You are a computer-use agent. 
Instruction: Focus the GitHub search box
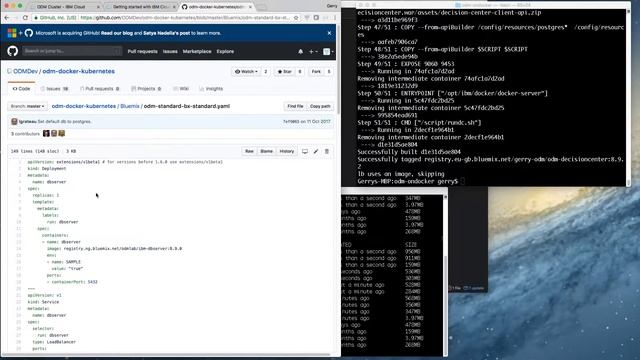[x=72, y=51]
